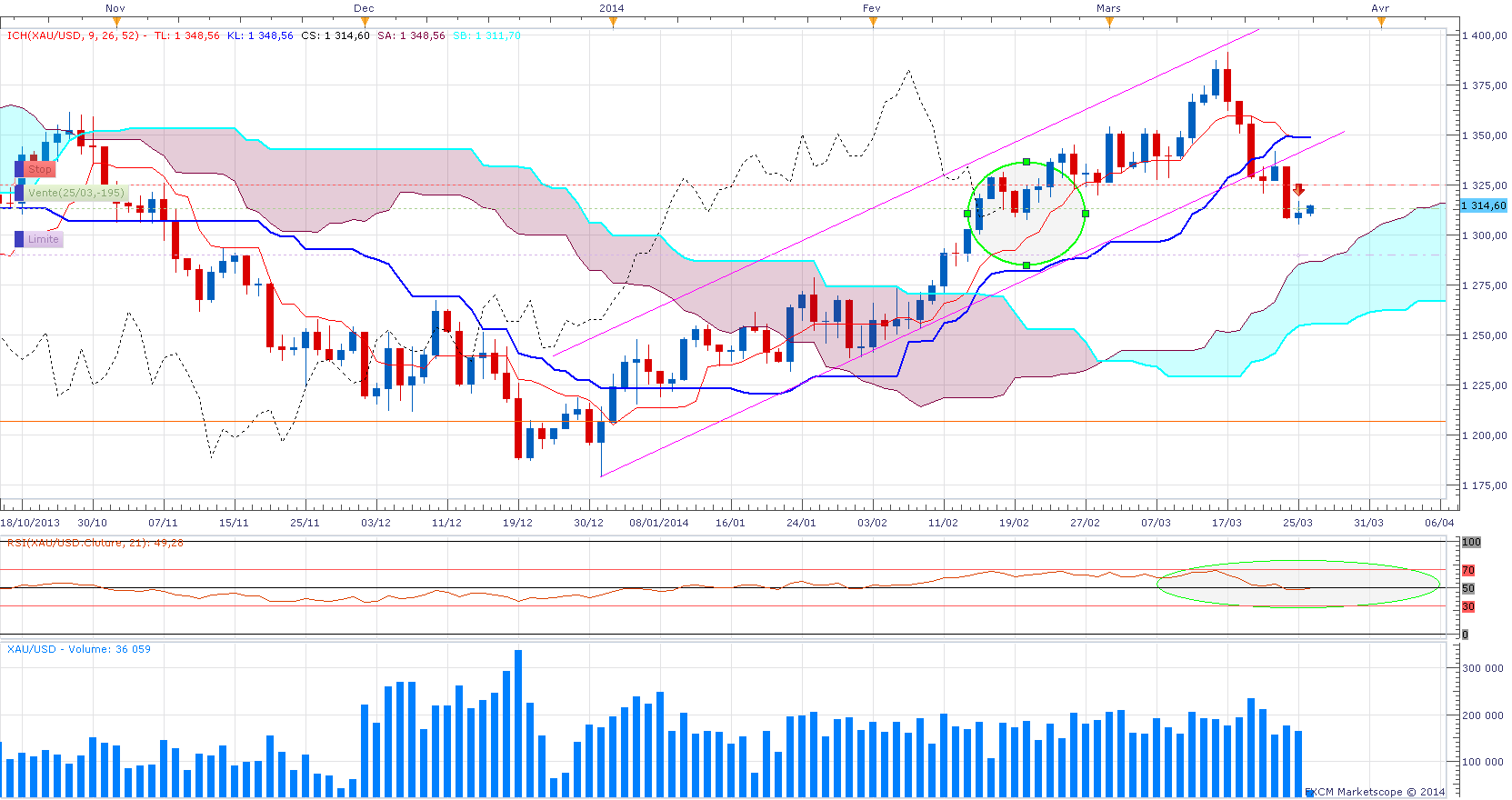
Task: Click the 1 200,00 price axis label
Action: (x=1485, y=435)
